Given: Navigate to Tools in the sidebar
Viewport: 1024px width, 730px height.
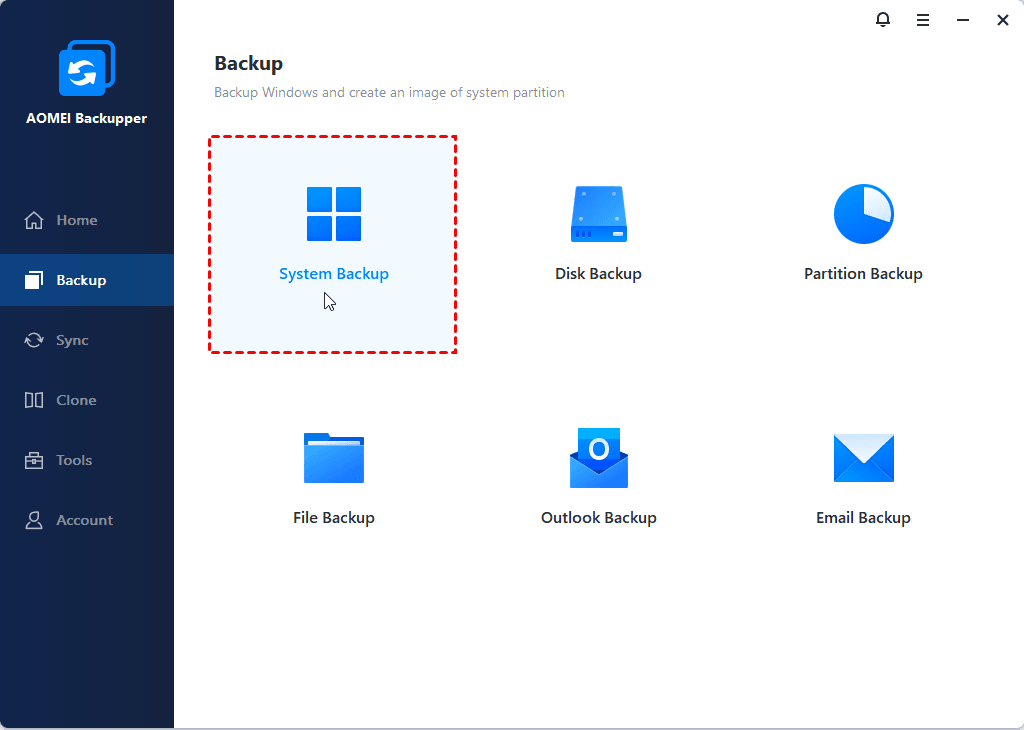Looking at the screenshot, I should (73, 460).
